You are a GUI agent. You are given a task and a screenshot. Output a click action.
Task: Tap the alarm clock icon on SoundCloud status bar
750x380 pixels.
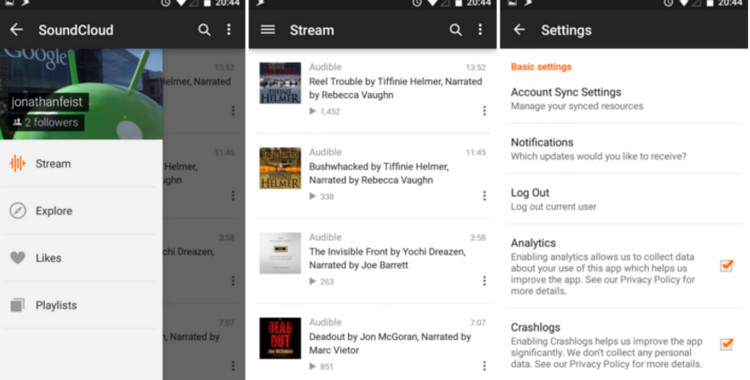coord(165,3)
